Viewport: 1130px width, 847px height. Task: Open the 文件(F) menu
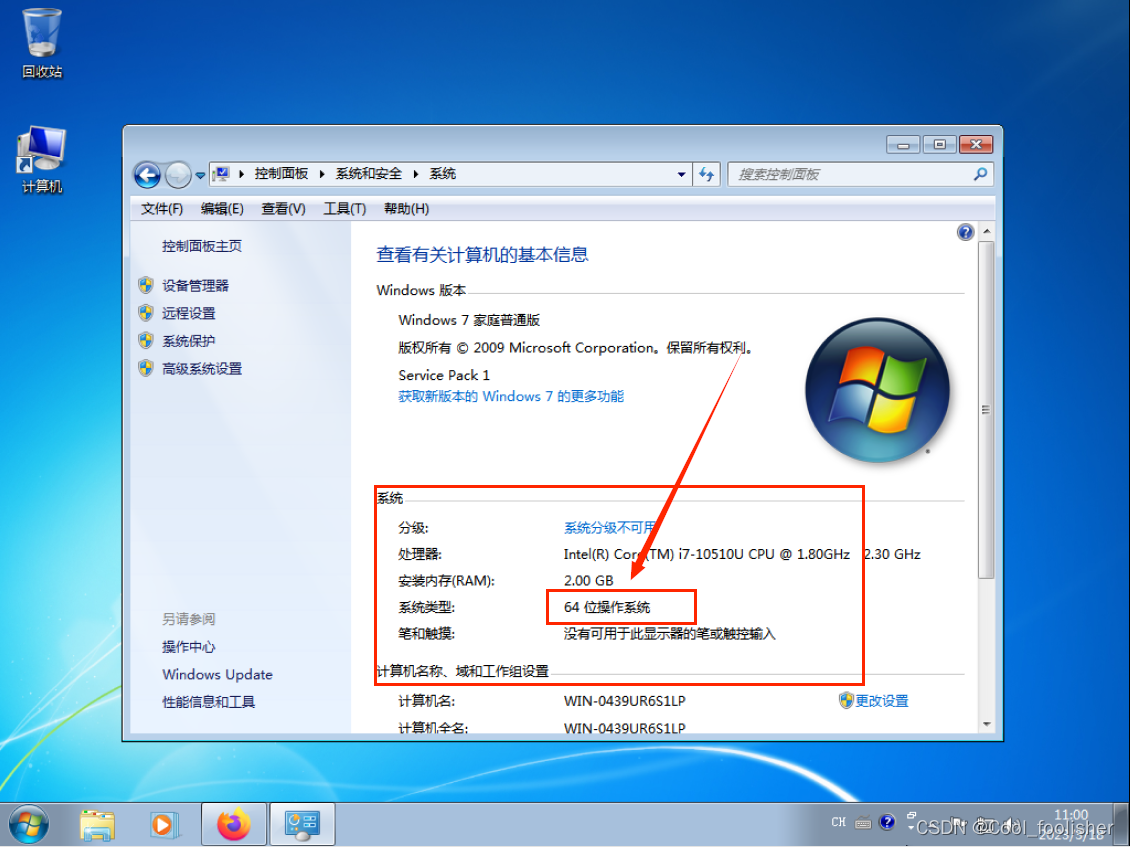tap(161, 208)
